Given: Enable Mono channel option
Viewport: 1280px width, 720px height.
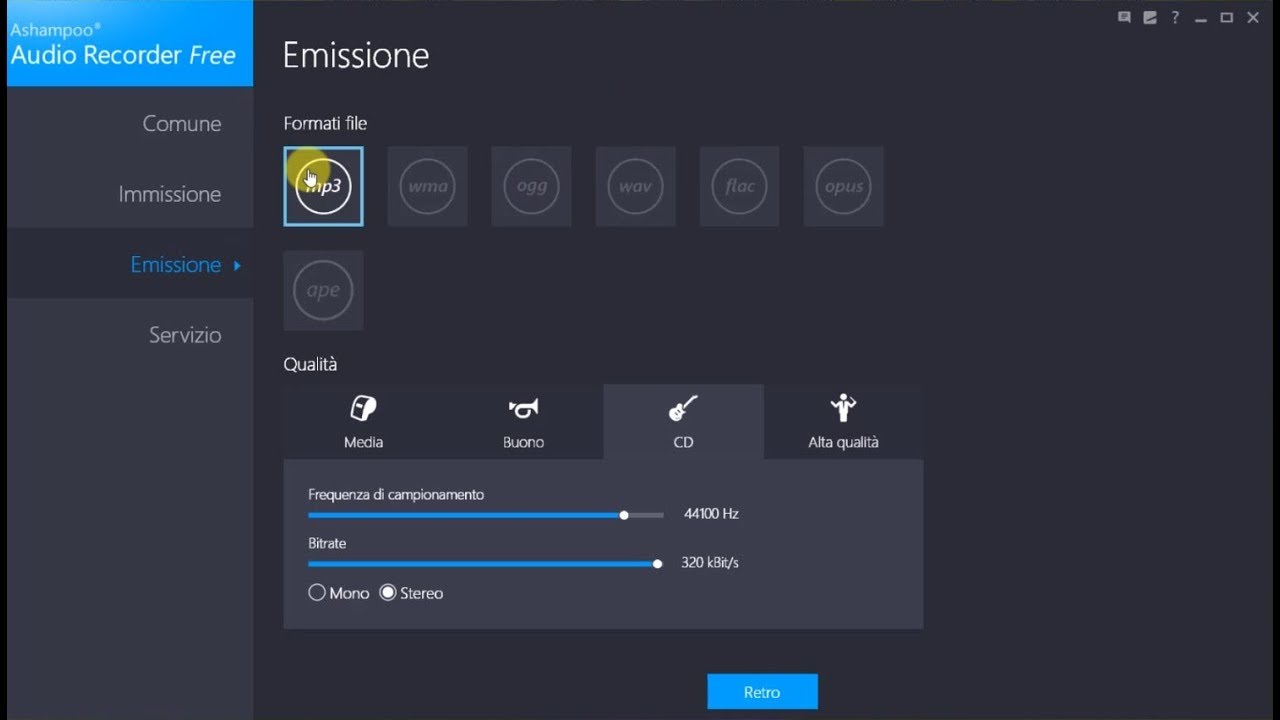Looking at the screenshot, I should 317,593.
